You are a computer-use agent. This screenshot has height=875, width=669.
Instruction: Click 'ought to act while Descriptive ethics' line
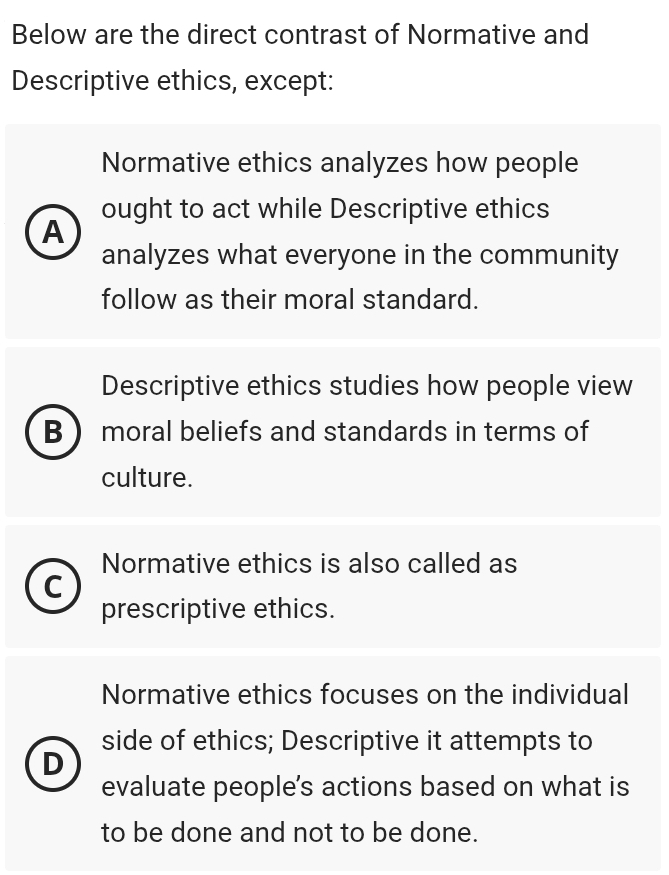(325, 209)
